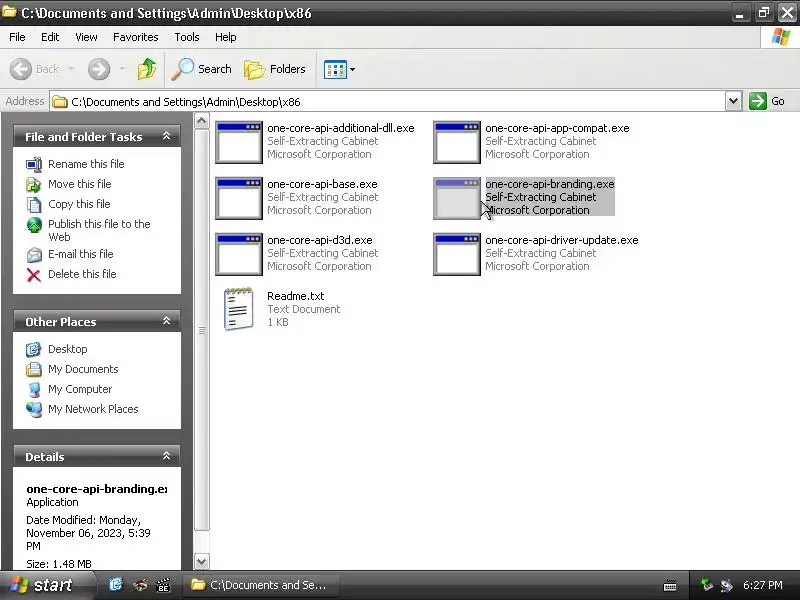Click the My Documents folder icon
Viewport: 800px width, 600px height.
[34, 369]
